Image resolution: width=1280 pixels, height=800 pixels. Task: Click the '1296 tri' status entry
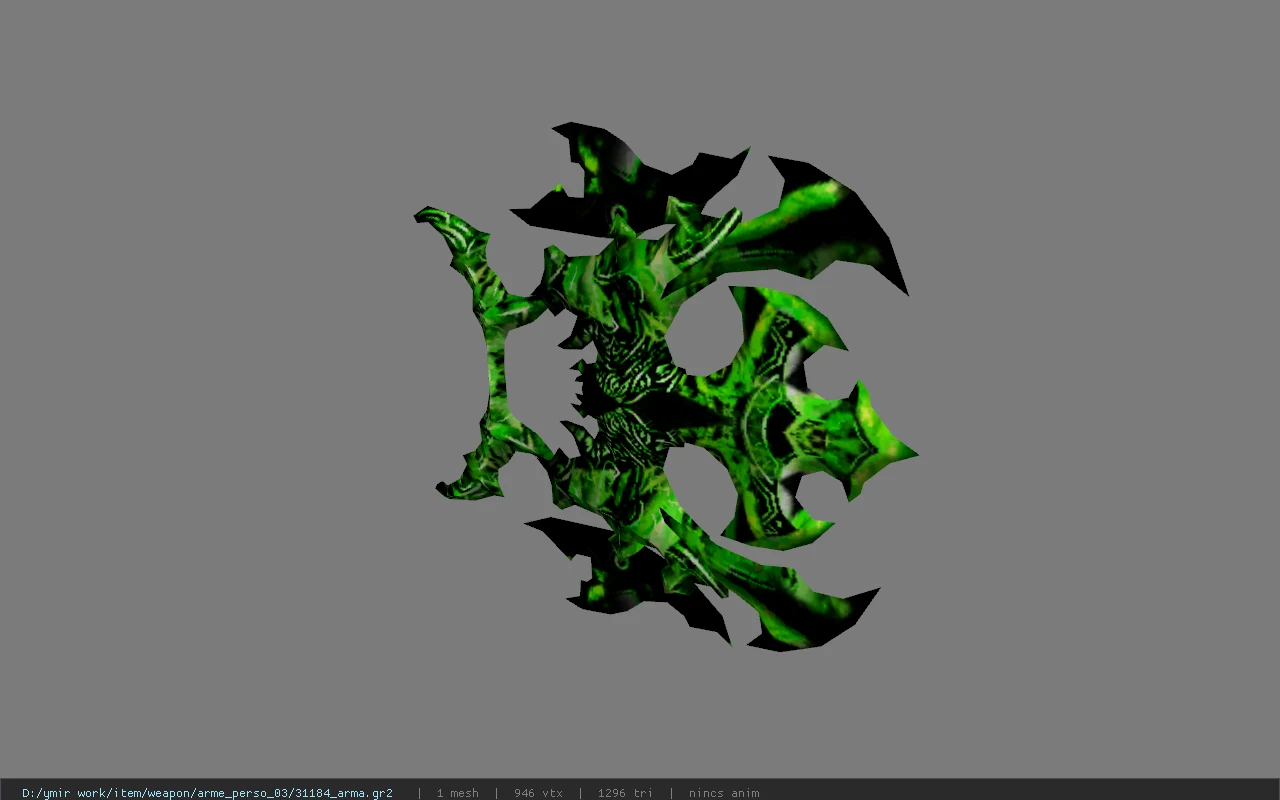[625, 793]
